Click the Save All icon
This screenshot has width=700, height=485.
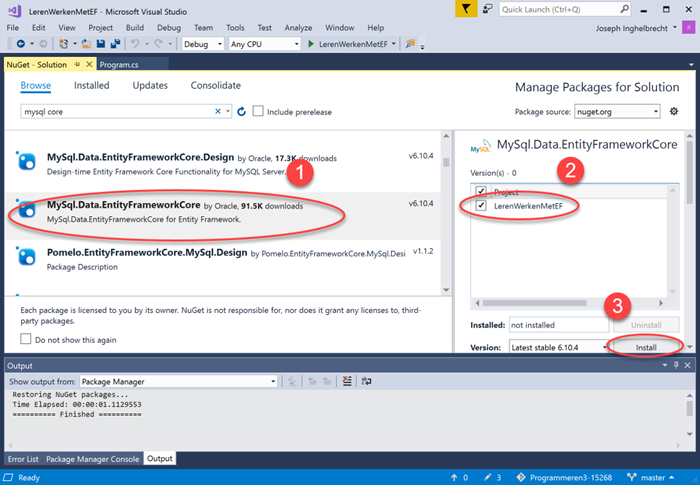click(116, 44)
